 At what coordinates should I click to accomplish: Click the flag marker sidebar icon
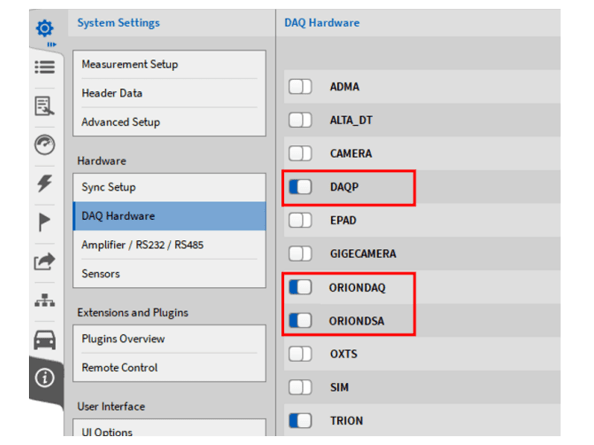click(x=44, y=222)
